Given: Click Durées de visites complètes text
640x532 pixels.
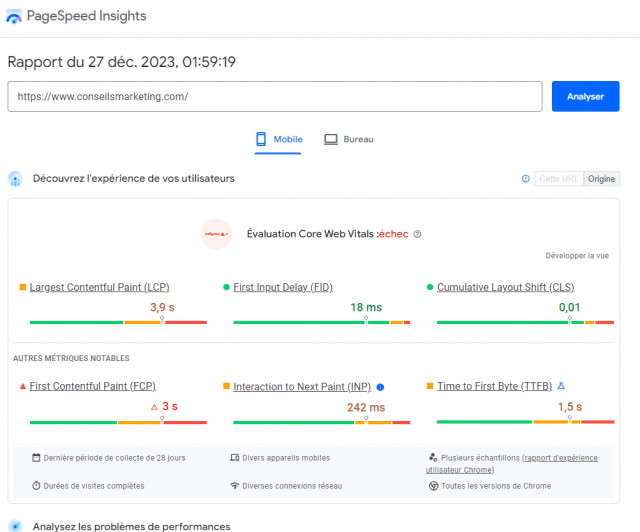Looking at the screenshot, I should [94, 486].
